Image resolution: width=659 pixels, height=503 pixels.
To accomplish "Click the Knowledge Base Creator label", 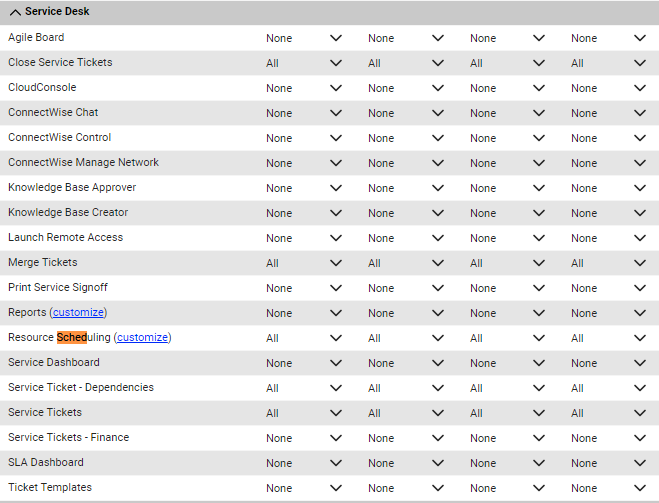I will (68, 212).
